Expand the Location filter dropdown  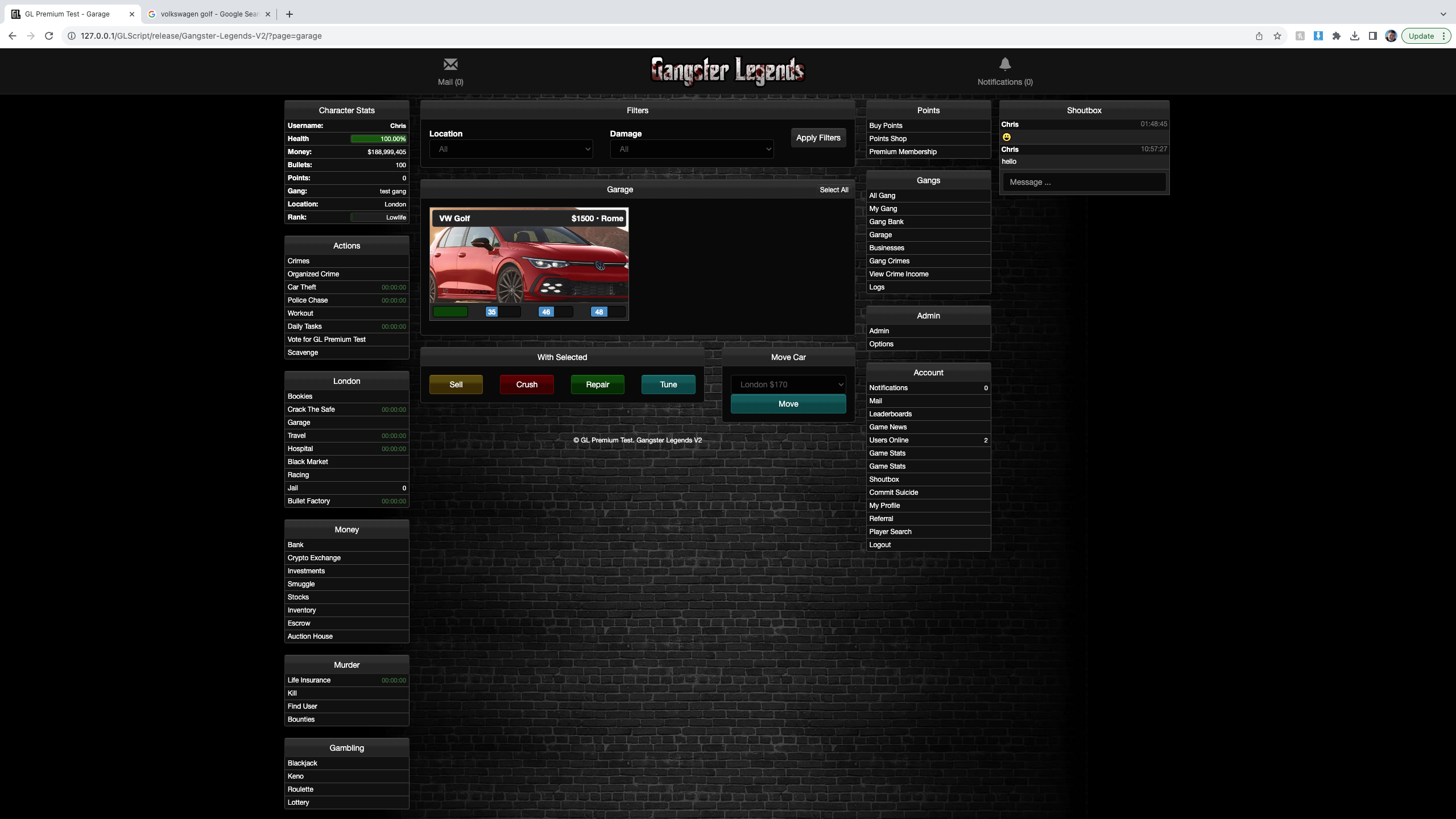(511, 149)
